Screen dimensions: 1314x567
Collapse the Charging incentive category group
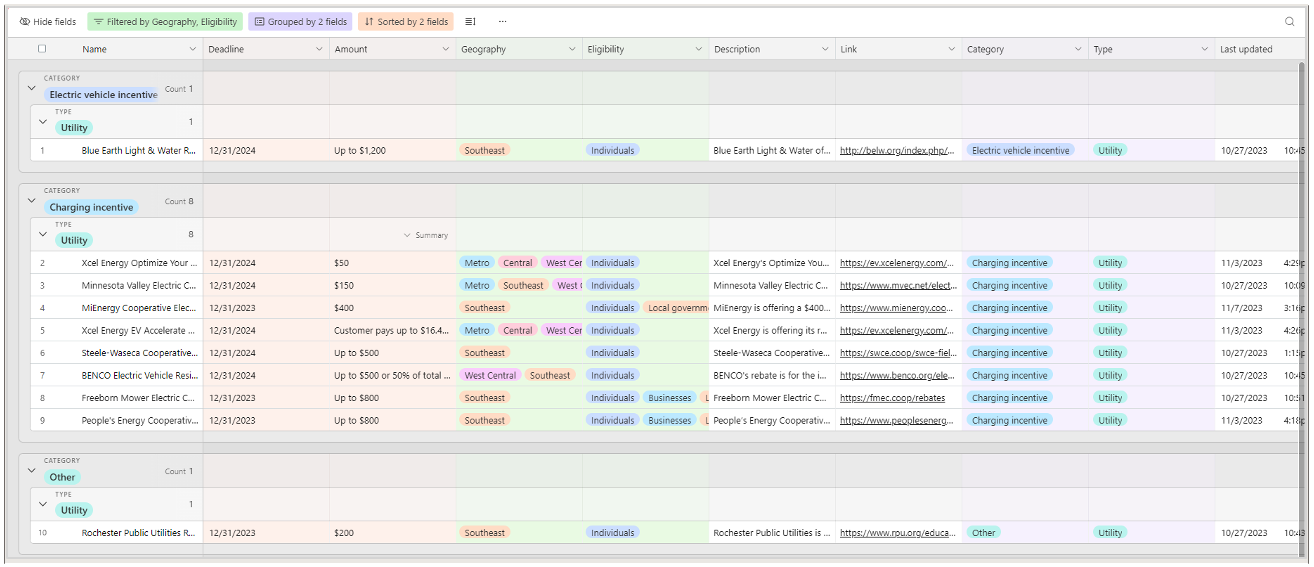(31, 201)
